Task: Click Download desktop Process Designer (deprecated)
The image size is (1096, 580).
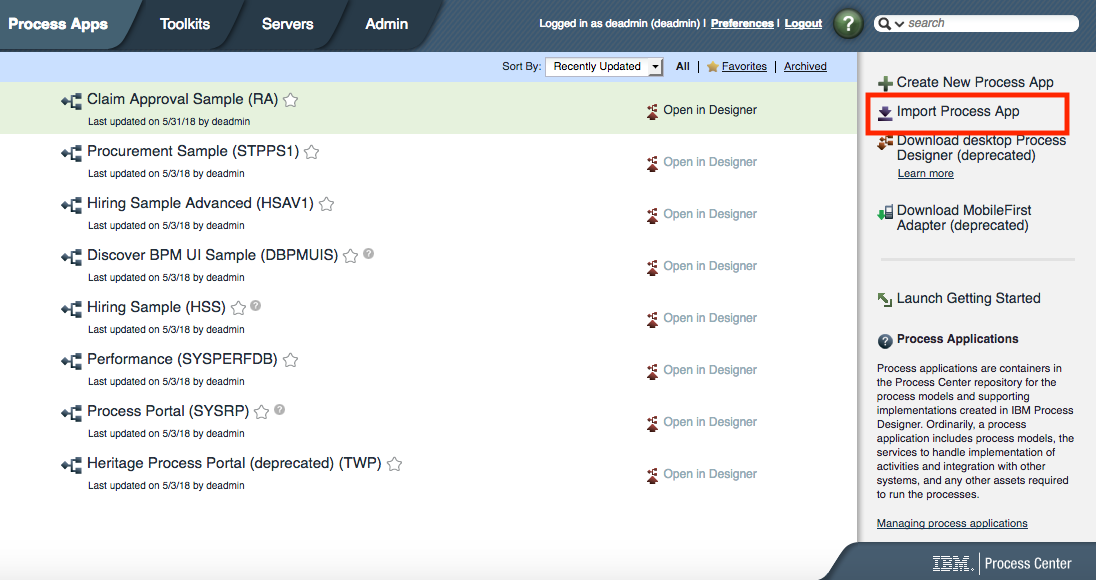Action: point(981,147)
